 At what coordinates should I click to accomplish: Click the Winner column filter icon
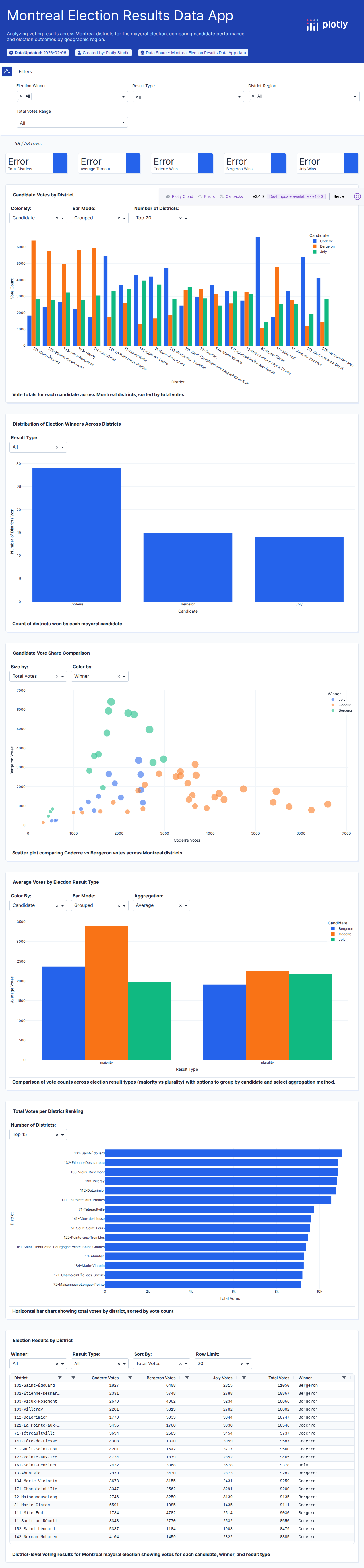click(344, 1378)
